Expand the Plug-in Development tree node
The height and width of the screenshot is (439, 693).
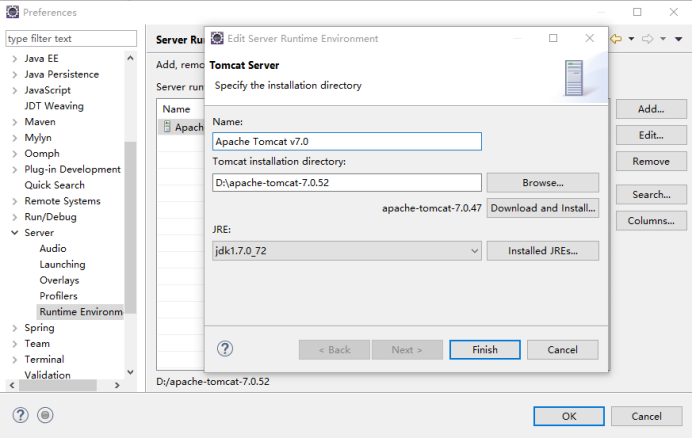(x=15, y=170)
